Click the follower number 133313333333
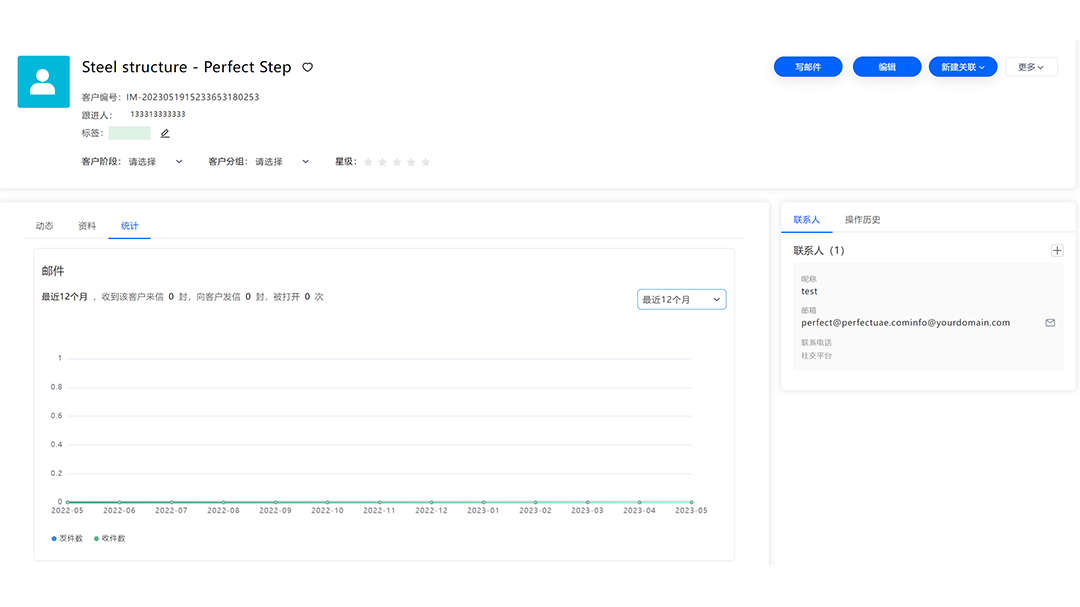The width and height of the screenshot is (1080, 607). [158, 114]
